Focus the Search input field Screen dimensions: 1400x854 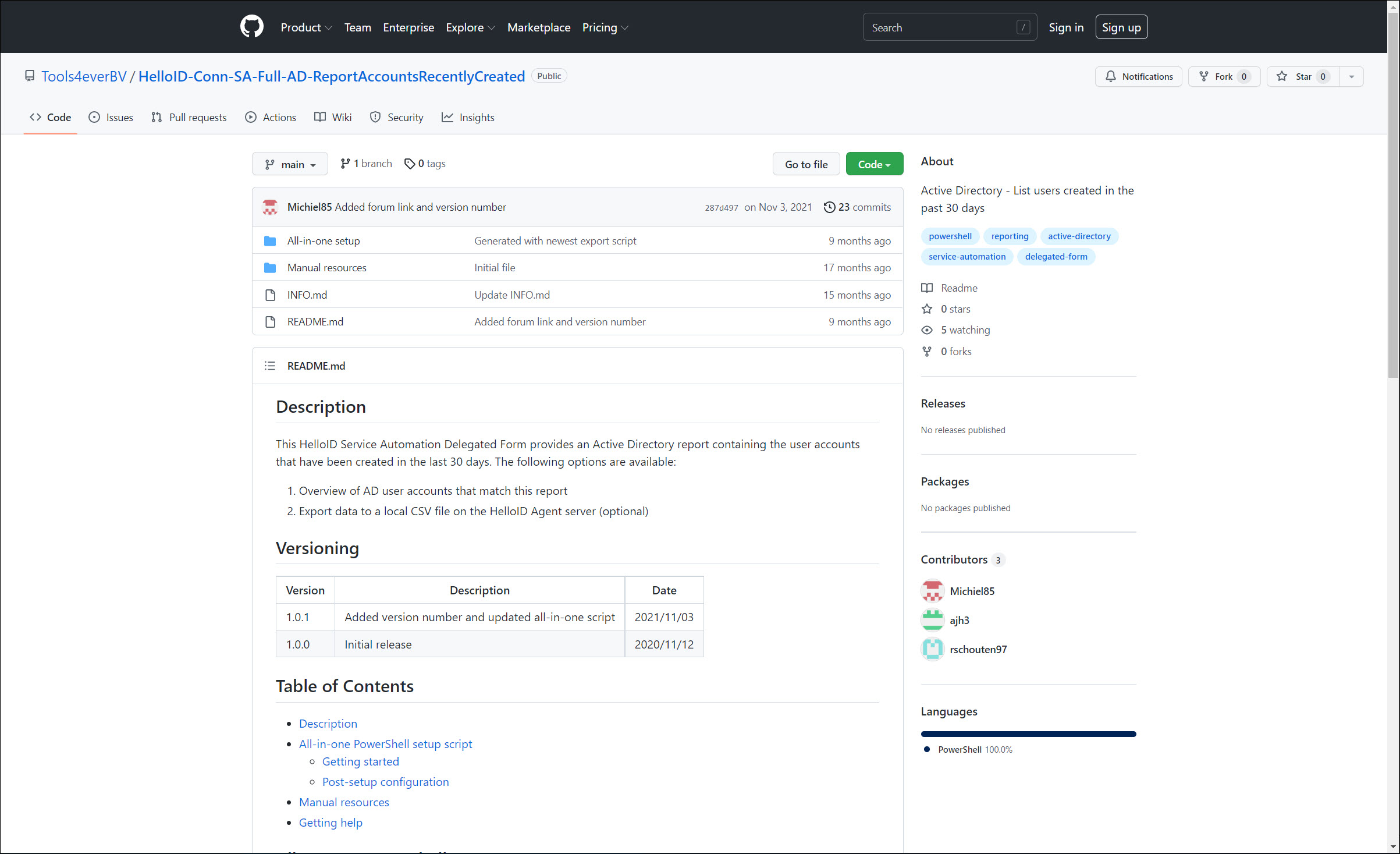(949, 27)
